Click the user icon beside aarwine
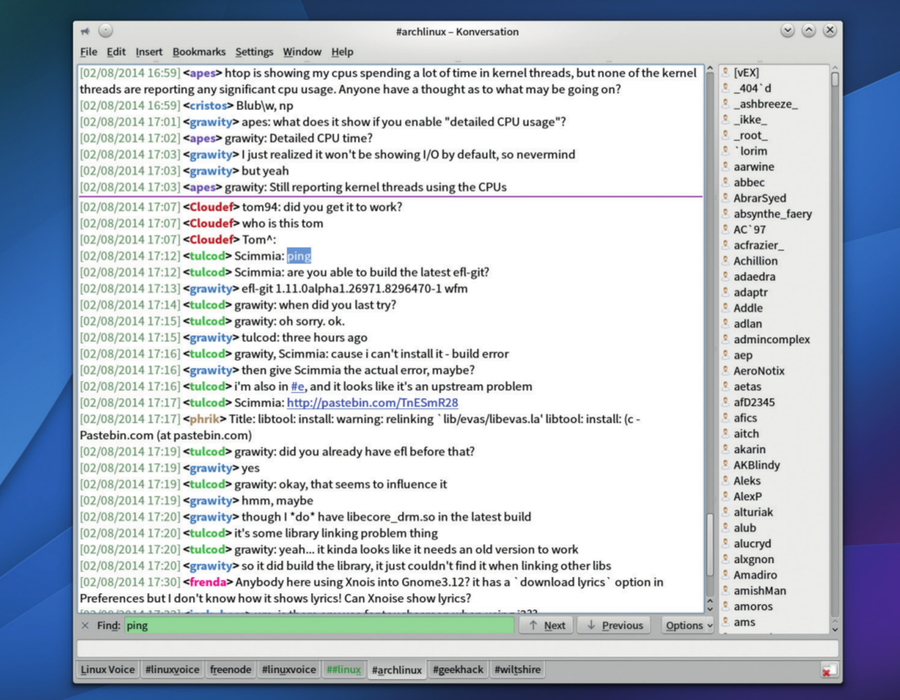The width and height of the screenshot is (900, 700). 726,166
